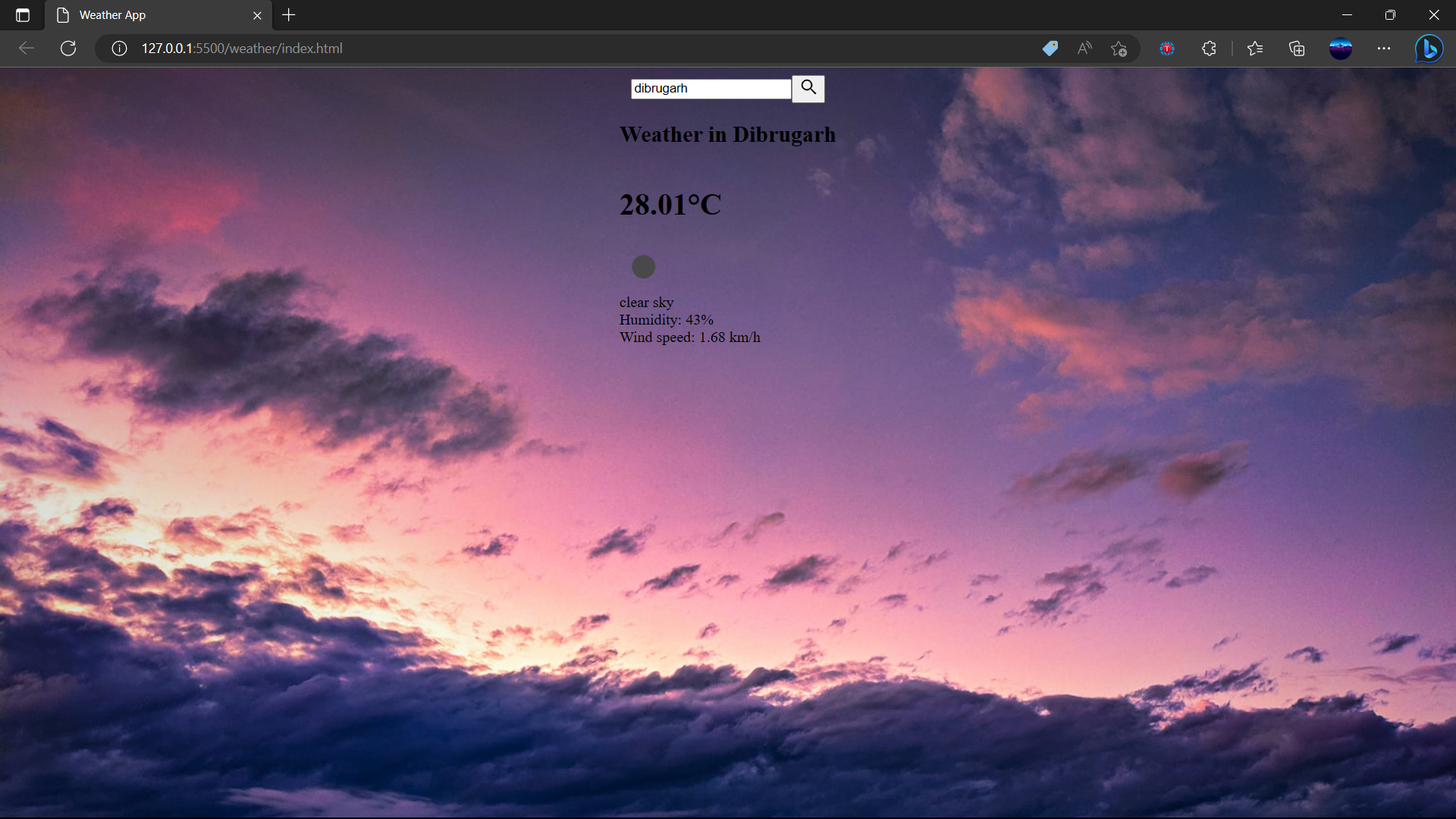Viewport: 1456px width, 819px height.
Task: Click the clear sky description
Action: click(x=646, y=303)
